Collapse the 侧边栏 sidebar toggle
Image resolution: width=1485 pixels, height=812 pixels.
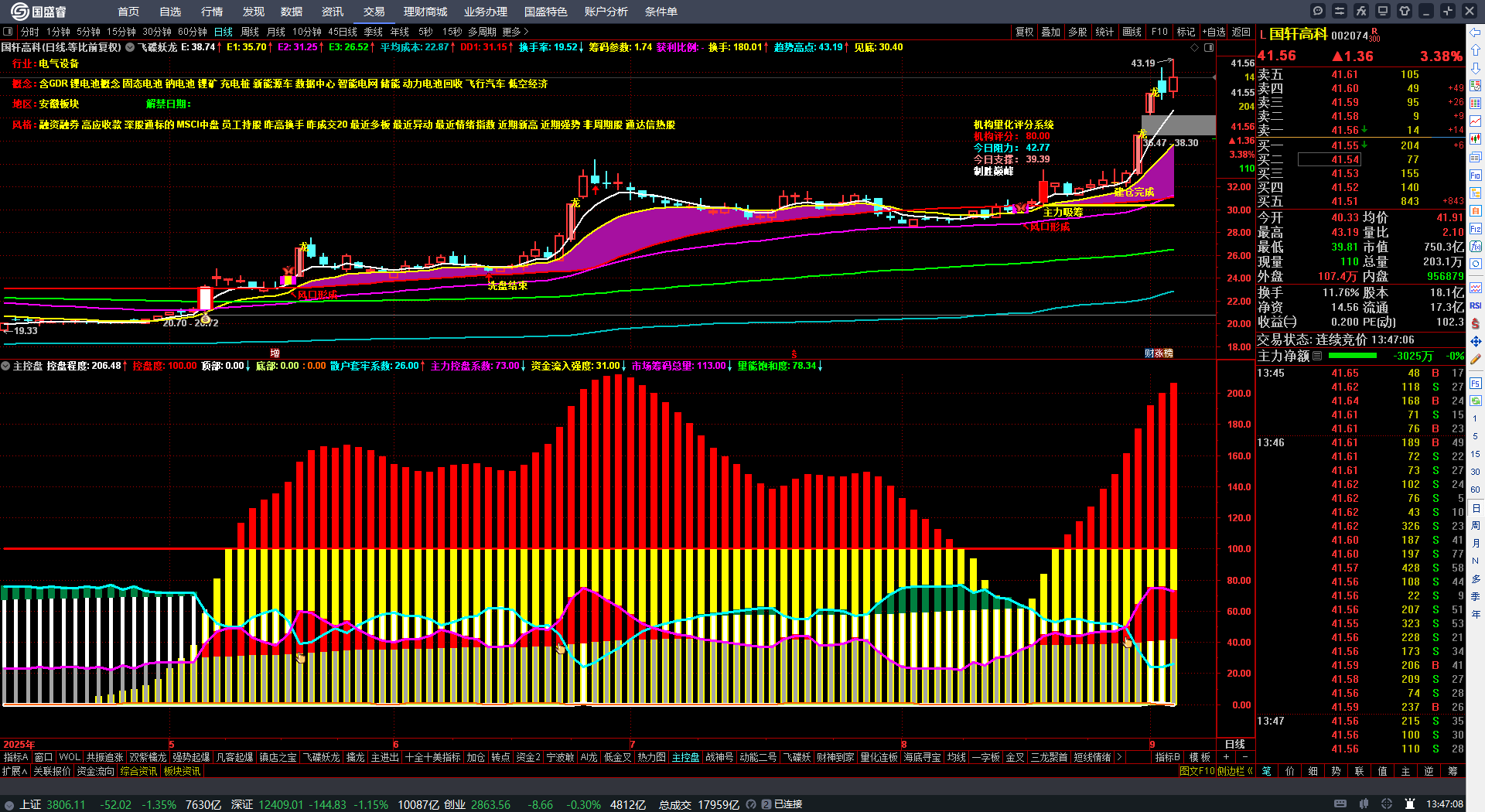1234,771
